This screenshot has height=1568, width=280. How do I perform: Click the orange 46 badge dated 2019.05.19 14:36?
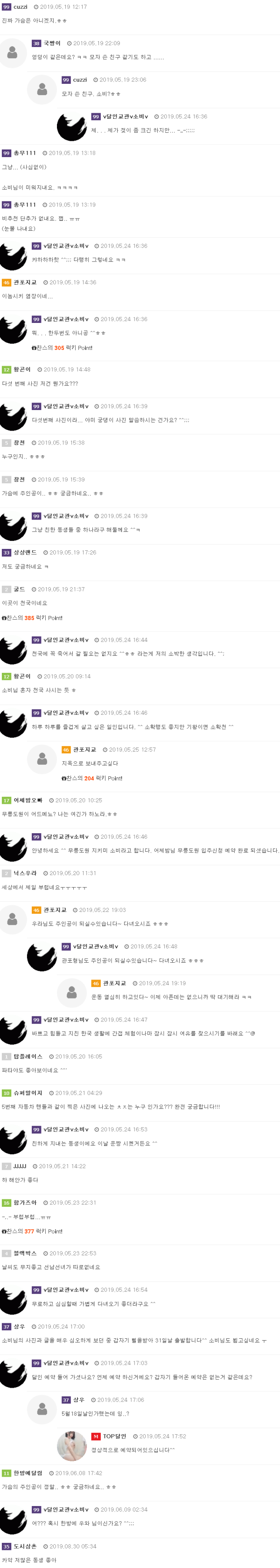pos(6,282)
